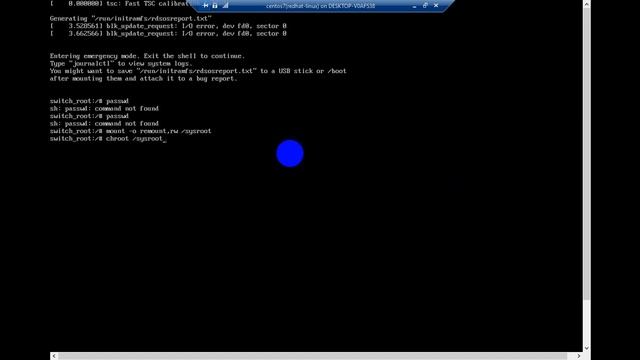Image resolution: width=640 pixels, height=360 pixels.
Task: Click the 3.528561 blk_update_request I/O error line
Action: point(168,26)
